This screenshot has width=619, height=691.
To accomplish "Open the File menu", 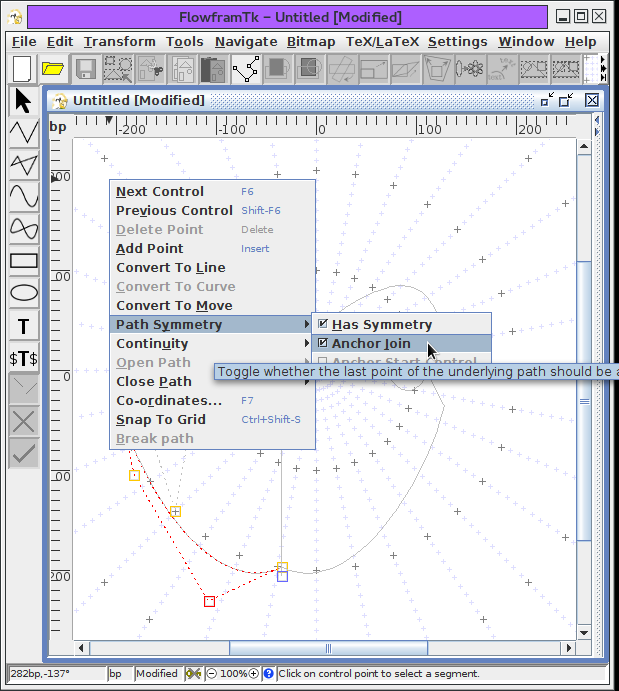I will pos(24,41).
